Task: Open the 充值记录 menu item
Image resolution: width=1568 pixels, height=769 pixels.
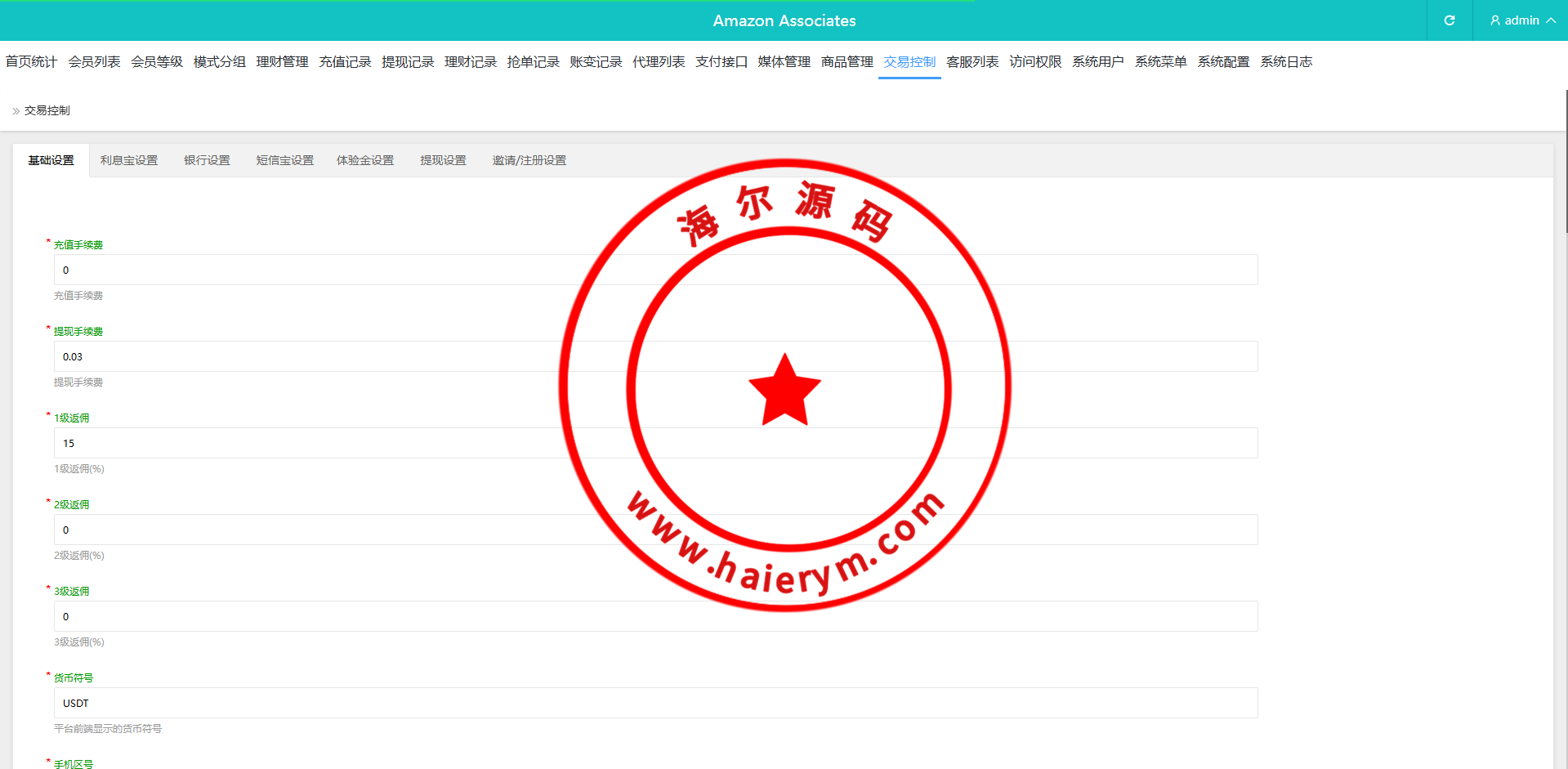Action: (x=345, y=62)
